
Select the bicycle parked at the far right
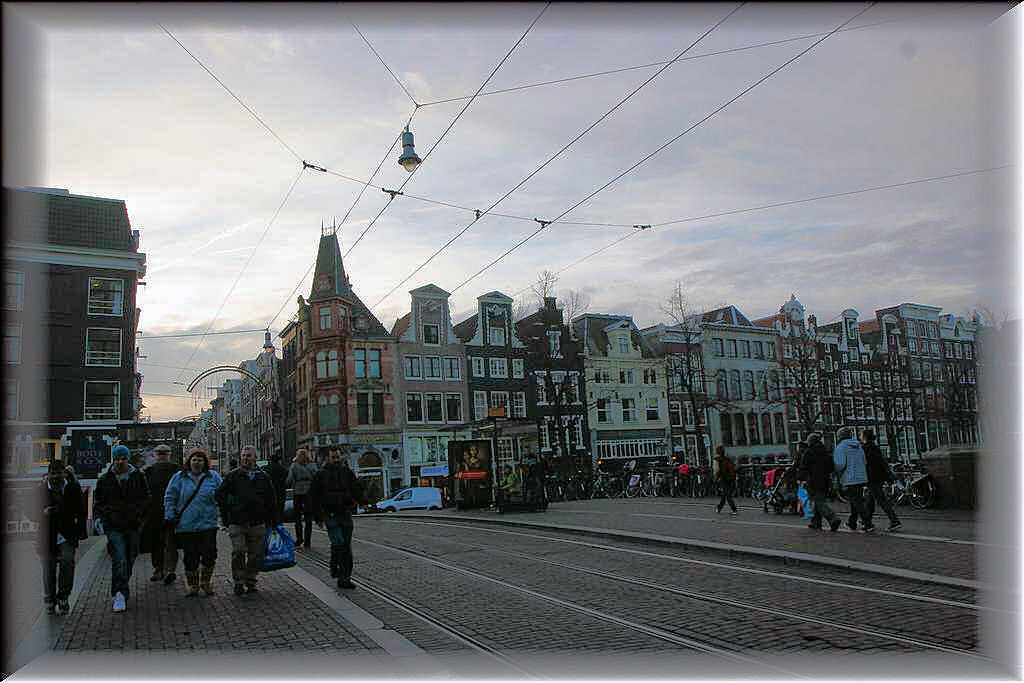[x=911, y=488]
